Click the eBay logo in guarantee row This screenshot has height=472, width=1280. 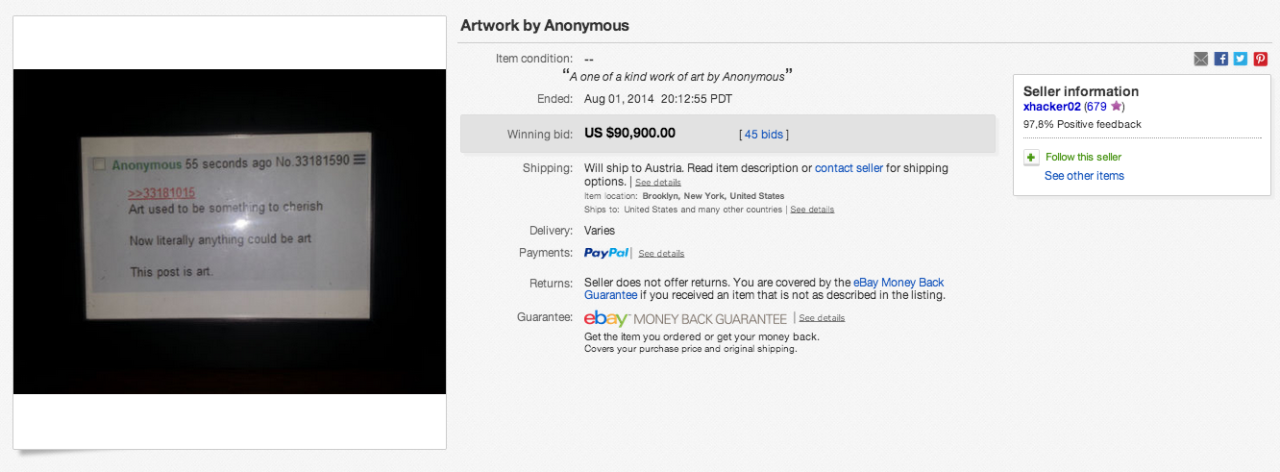pyautogui.click(x=606, y=318)
